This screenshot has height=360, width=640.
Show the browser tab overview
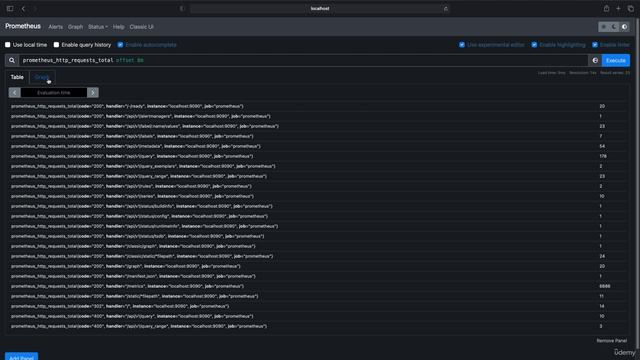coord(631,9)
